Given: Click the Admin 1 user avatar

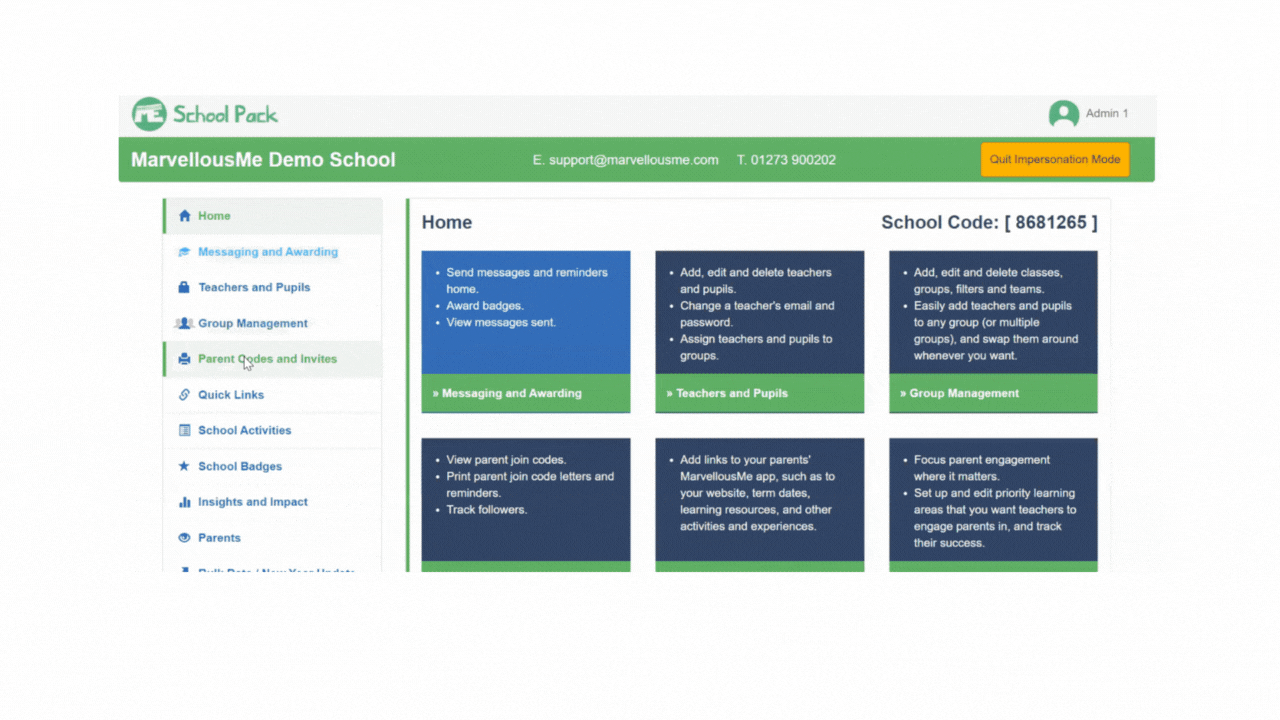Looking at the screenshot, I should pyautogui.click(x=1063, y=114).
